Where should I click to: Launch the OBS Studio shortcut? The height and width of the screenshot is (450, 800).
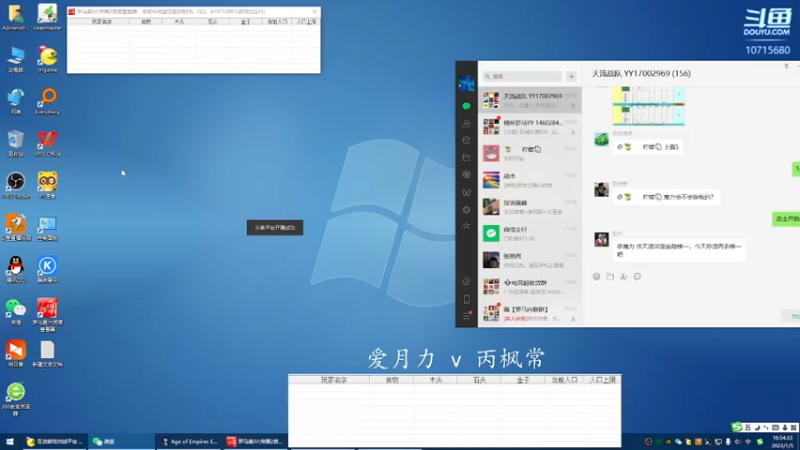point(15,185)
